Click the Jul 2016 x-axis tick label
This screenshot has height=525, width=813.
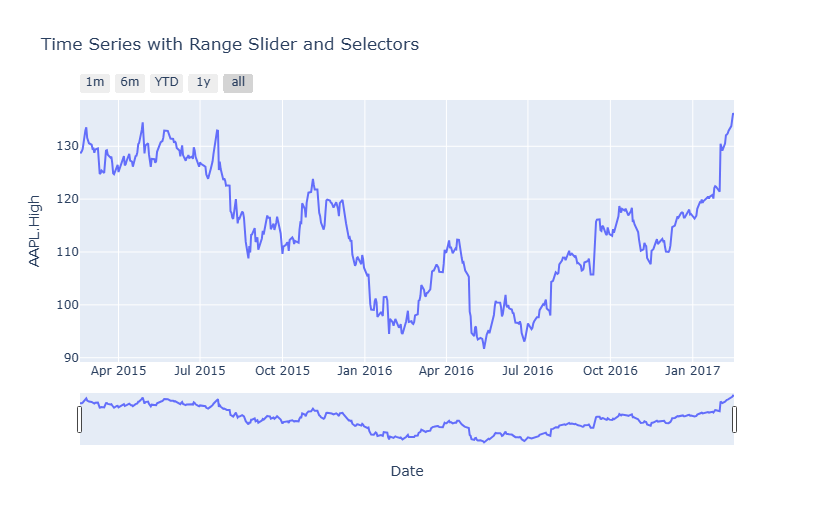[527, 371]
